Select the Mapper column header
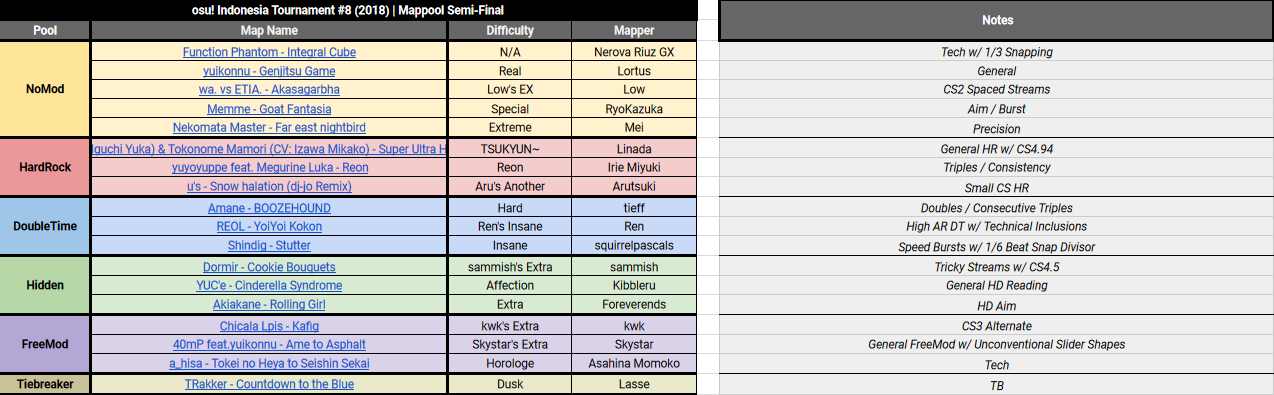Image resolution: width=1274 pixels, height=395 pixels. tap(634, 31)
